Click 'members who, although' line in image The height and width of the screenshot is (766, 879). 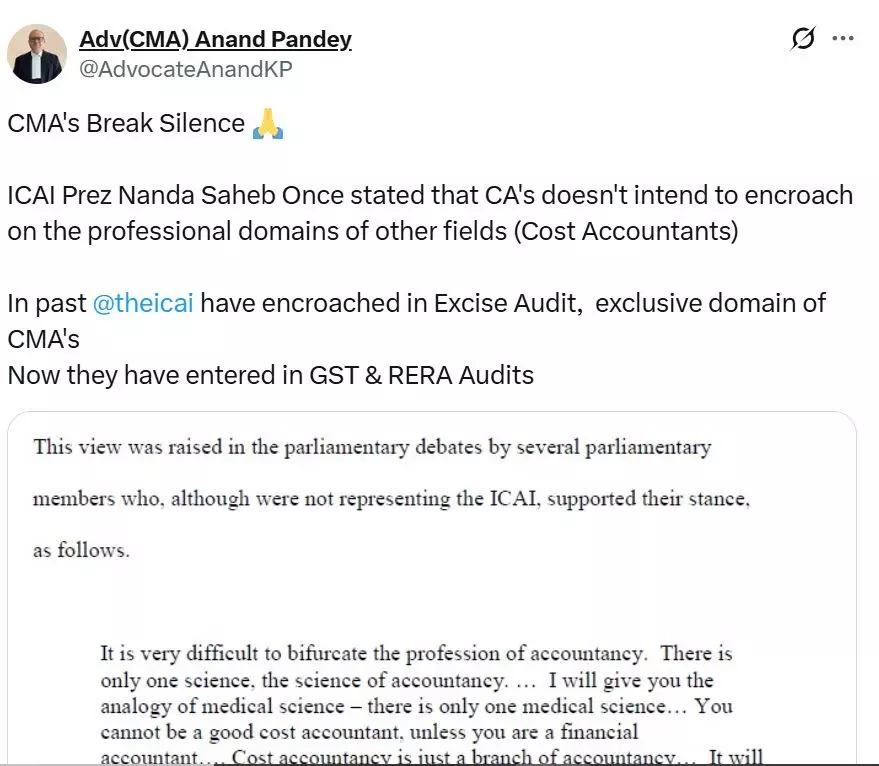tap(391, 499)
